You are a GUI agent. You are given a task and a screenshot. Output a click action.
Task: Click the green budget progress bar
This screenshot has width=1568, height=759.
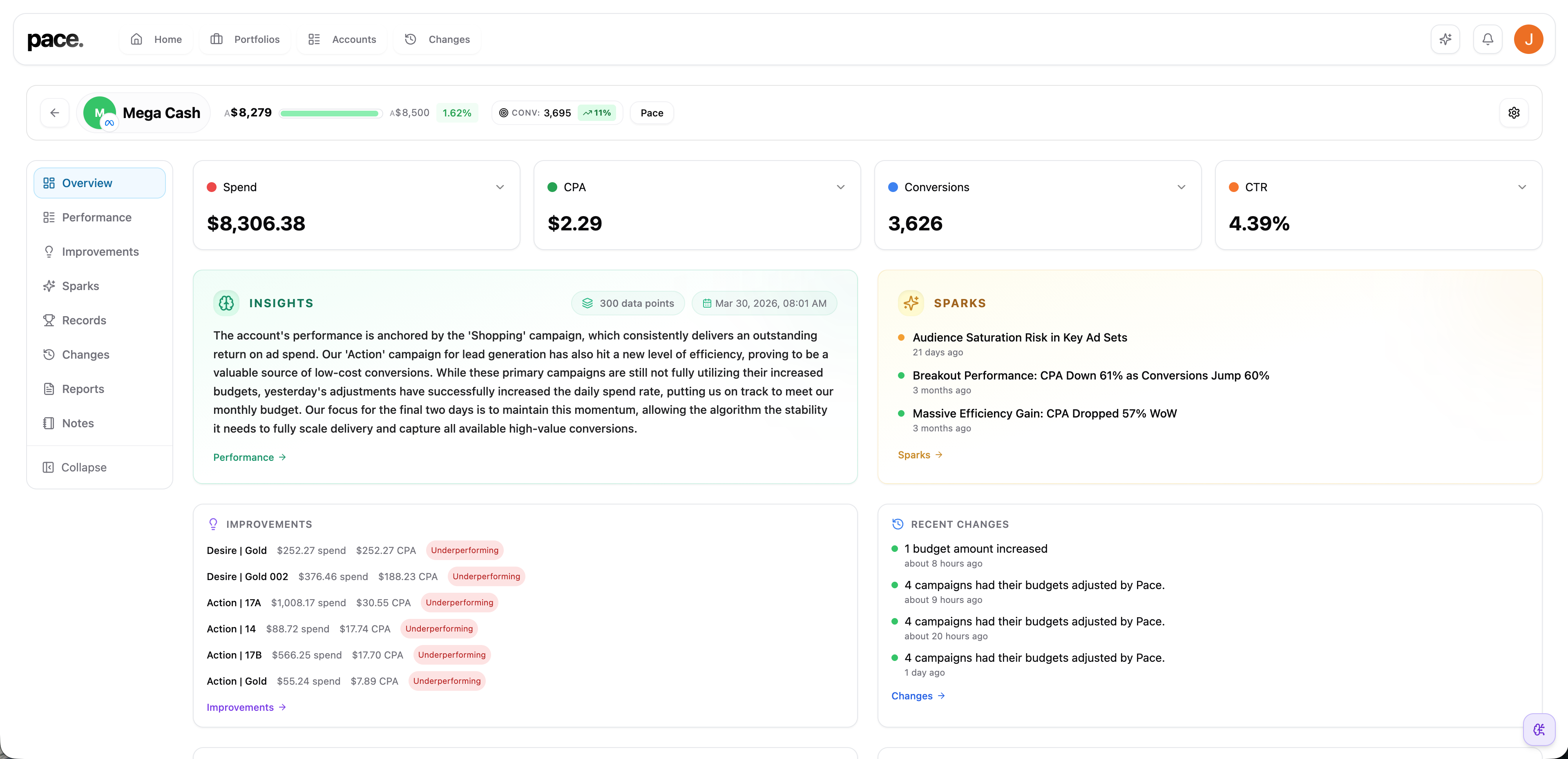pos(331,113)
